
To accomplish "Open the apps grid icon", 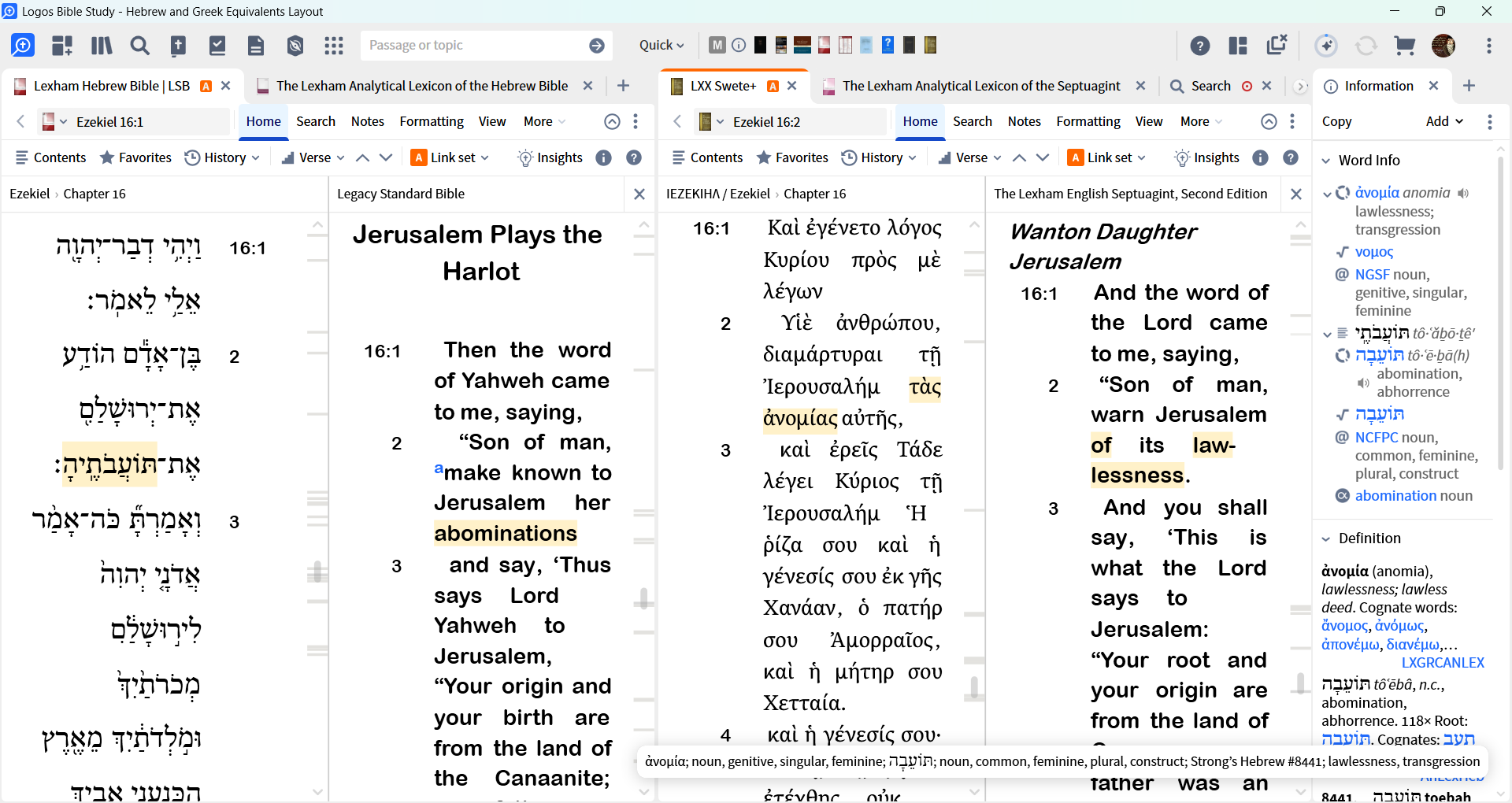I will 334,46.
